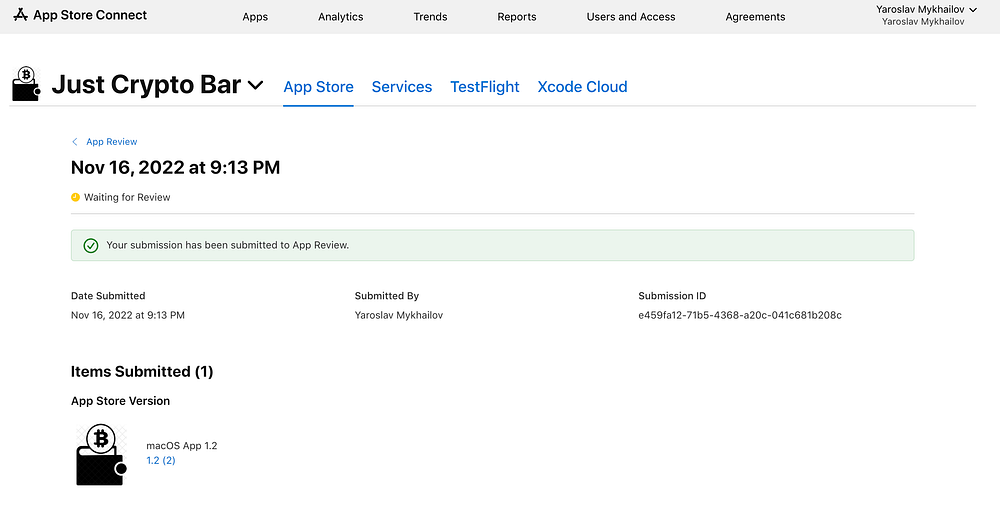This screenshot has height=520, width=1000.
Task: Expand the Just Crypto Bar app switcher chevron
Action: [256, 86]
